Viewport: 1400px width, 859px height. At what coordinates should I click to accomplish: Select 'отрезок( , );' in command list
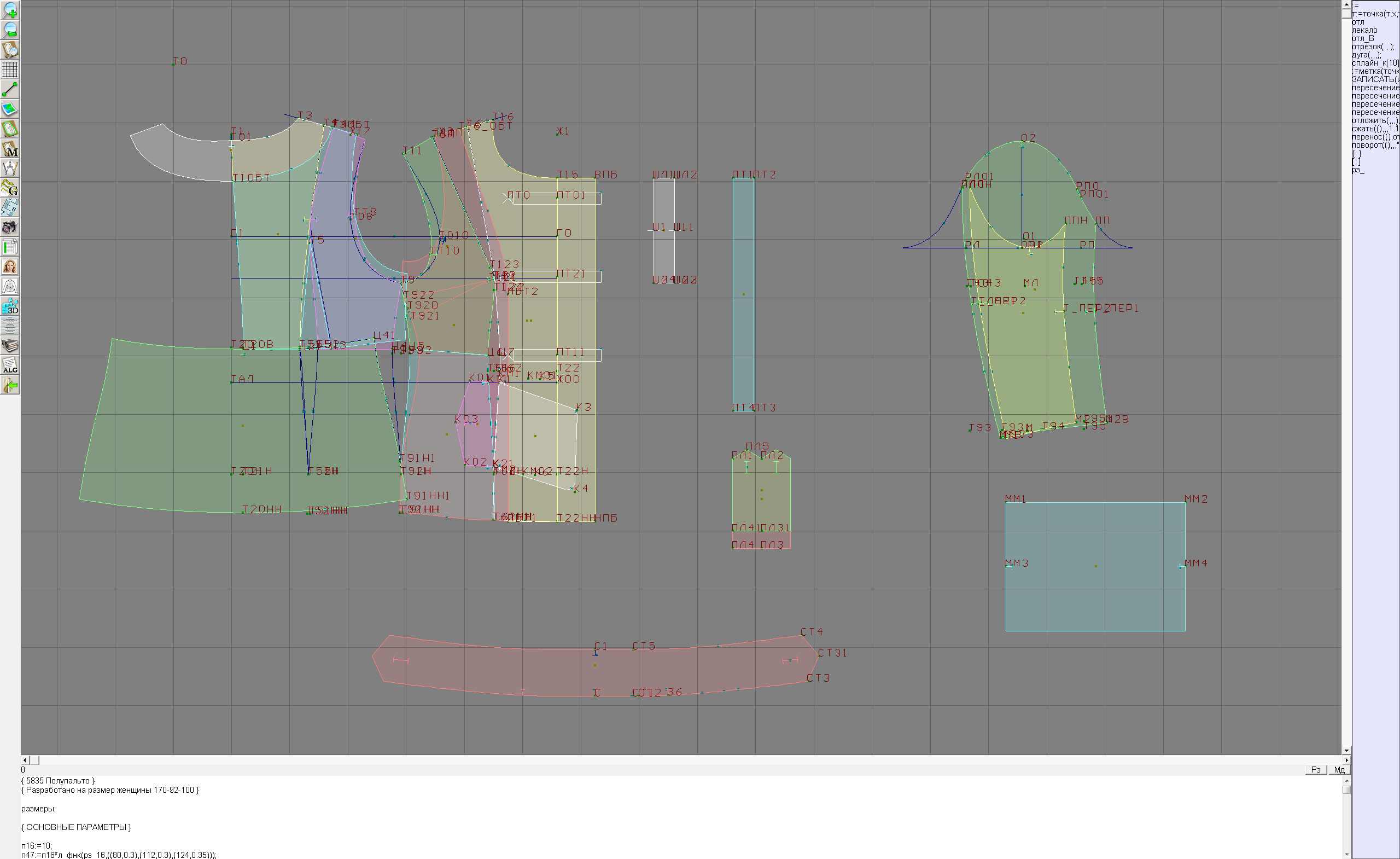(1372, 47)
